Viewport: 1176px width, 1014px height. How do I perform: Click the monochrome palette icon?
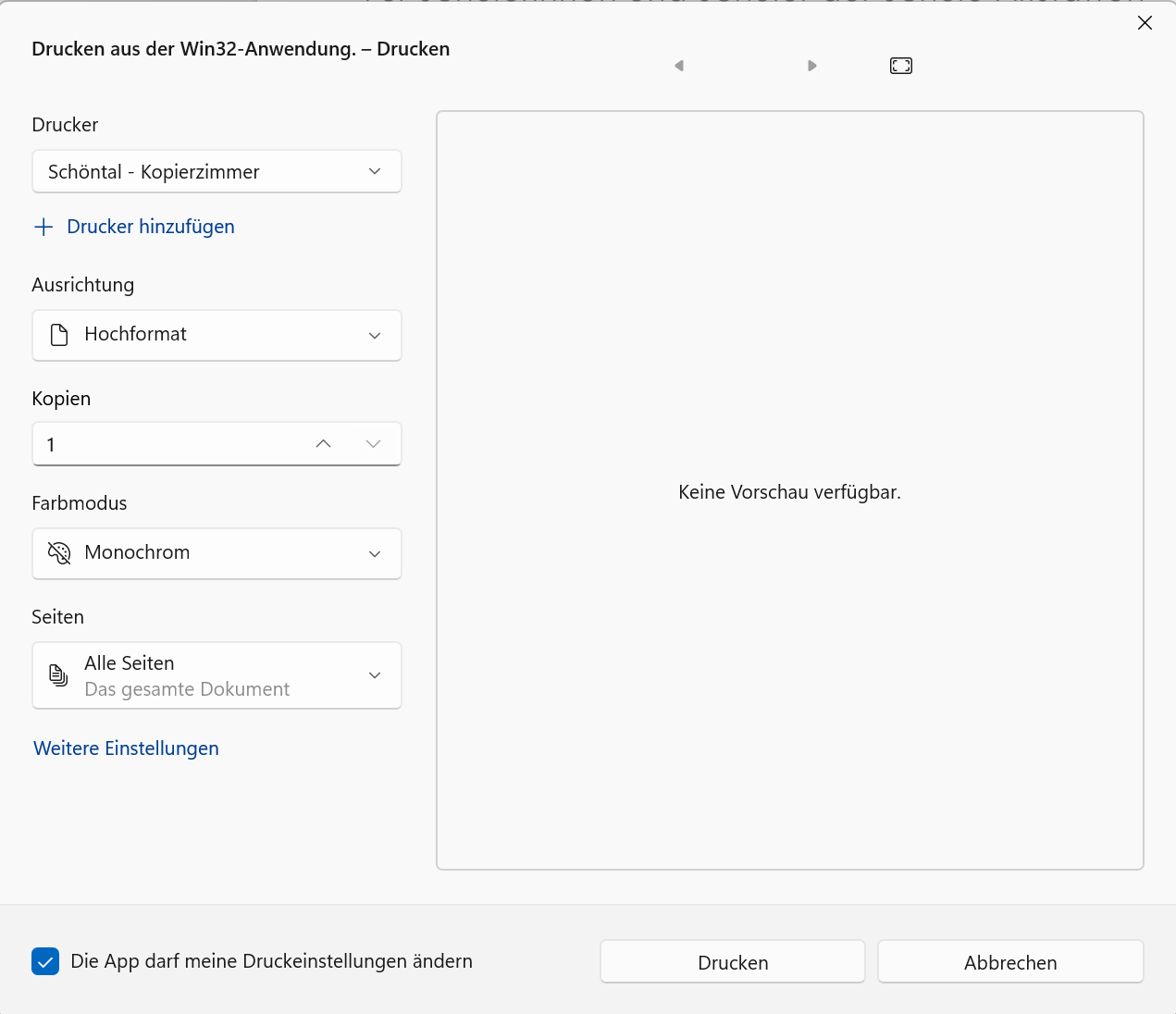point(59,553)
